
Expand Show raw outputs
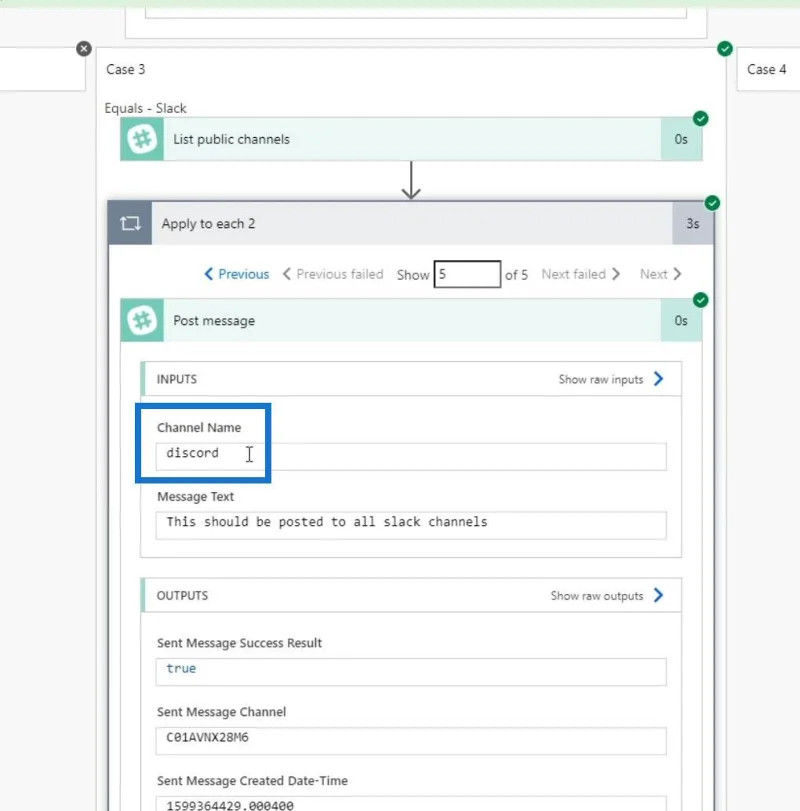pos(607,595)
